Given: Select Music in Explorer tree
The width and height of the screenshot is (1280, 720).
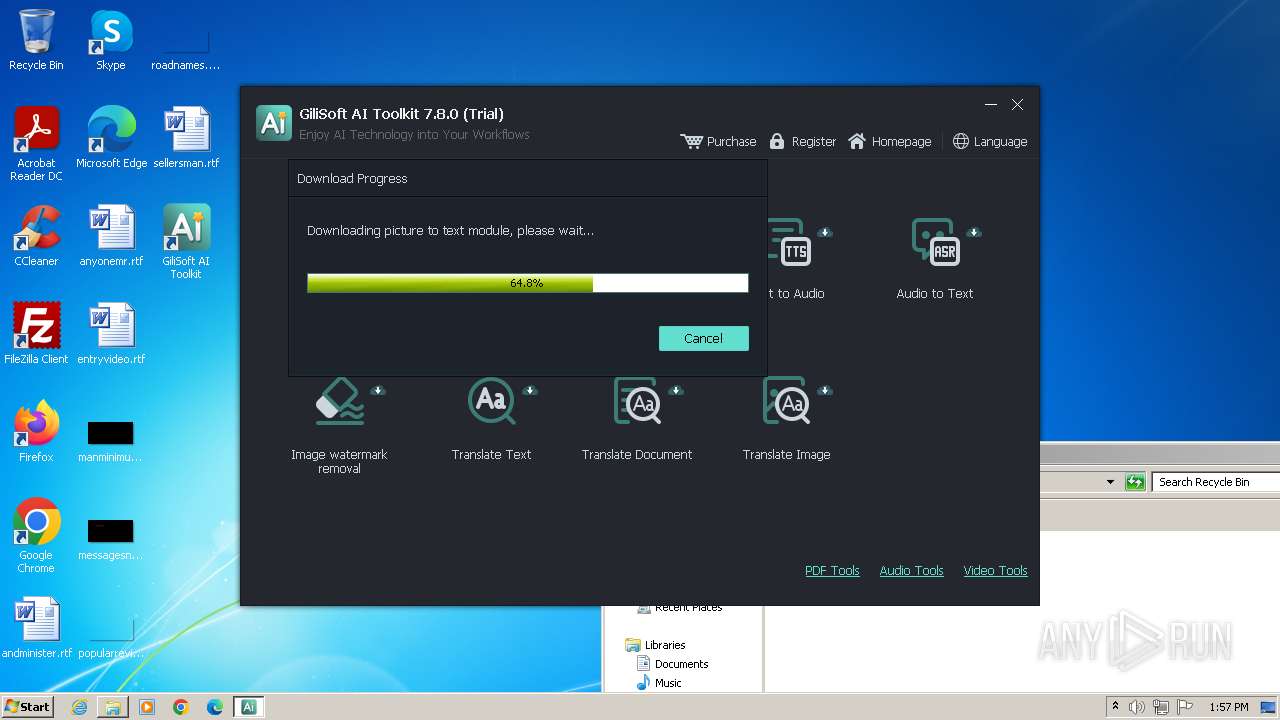Looking at the screenshot, I should click(x=659, y=683).
